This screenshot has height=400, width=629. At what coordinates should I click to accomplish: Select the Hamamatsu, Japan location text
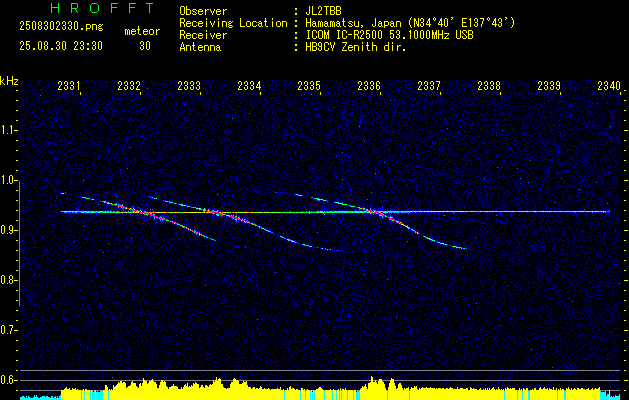(x=410, y=23)
